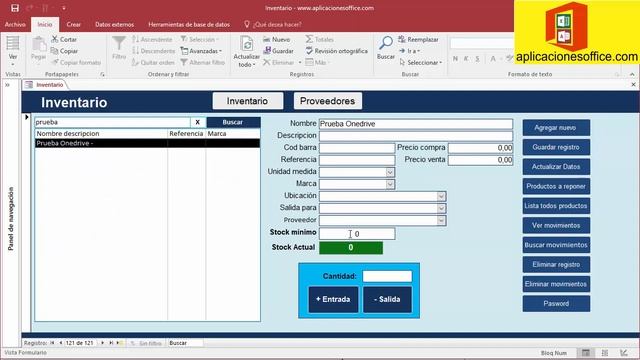This screenshot has width=640, height=360.
Task: Click Lista todos productos button
Action: [x=556, y=206]
